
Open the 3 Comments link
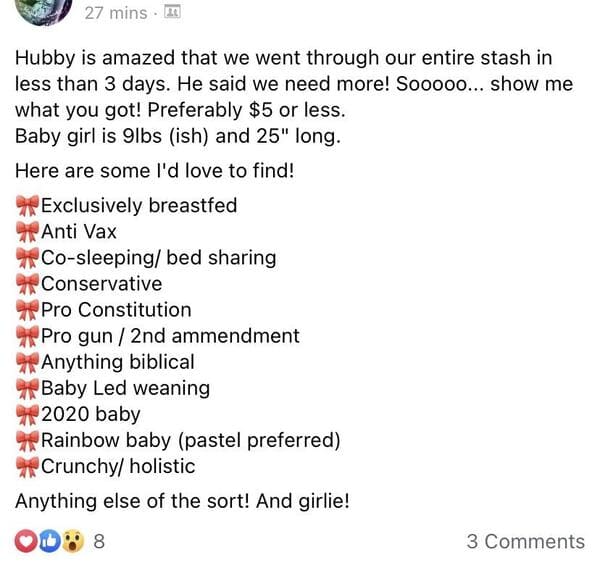click(525, 542)
